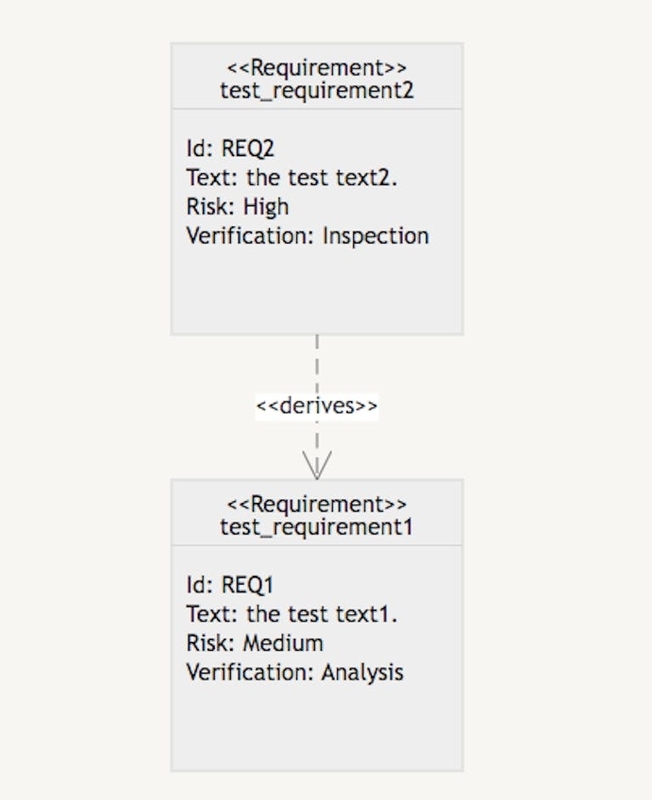Click the Risk: Medium attribute
Screen dimensions: 652x800
point(254,643)
